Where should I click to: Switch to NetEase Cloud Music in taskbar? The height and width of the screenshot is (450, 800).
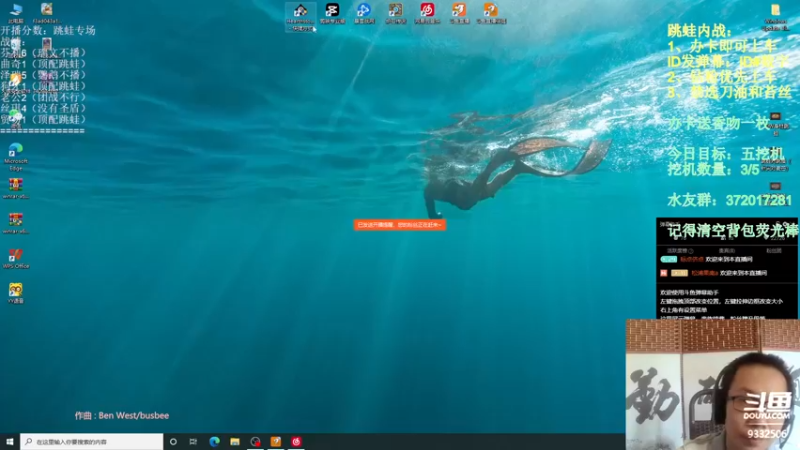(x=296, y=441)
